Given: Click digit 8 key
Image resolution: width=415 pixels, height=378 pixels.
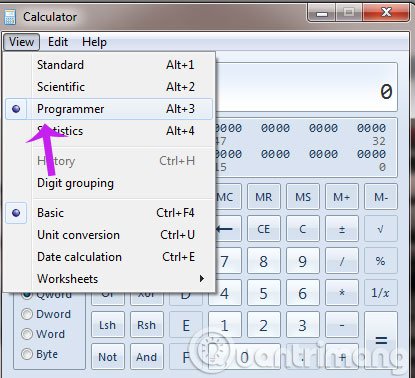Looking at the screenshot, I should pos(264,261).
